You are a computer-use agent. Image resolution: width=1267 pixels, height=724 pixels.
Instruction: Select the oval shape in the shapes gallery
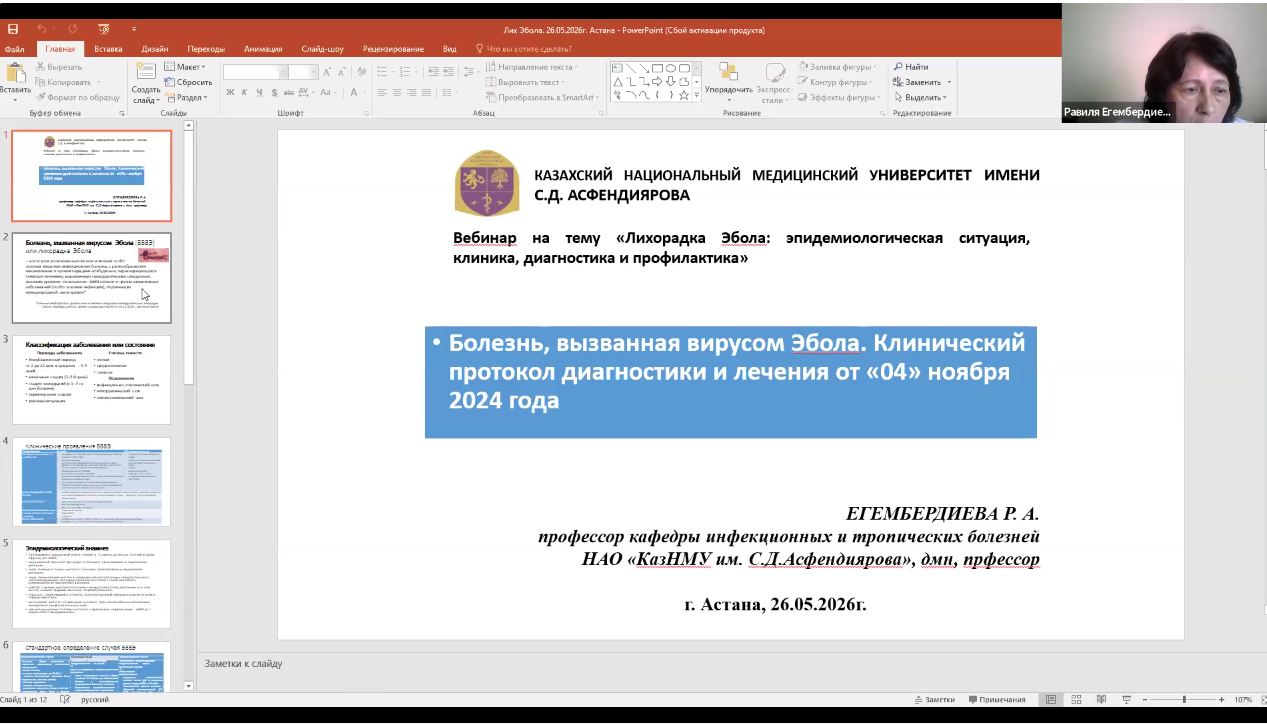pos(671,69)
